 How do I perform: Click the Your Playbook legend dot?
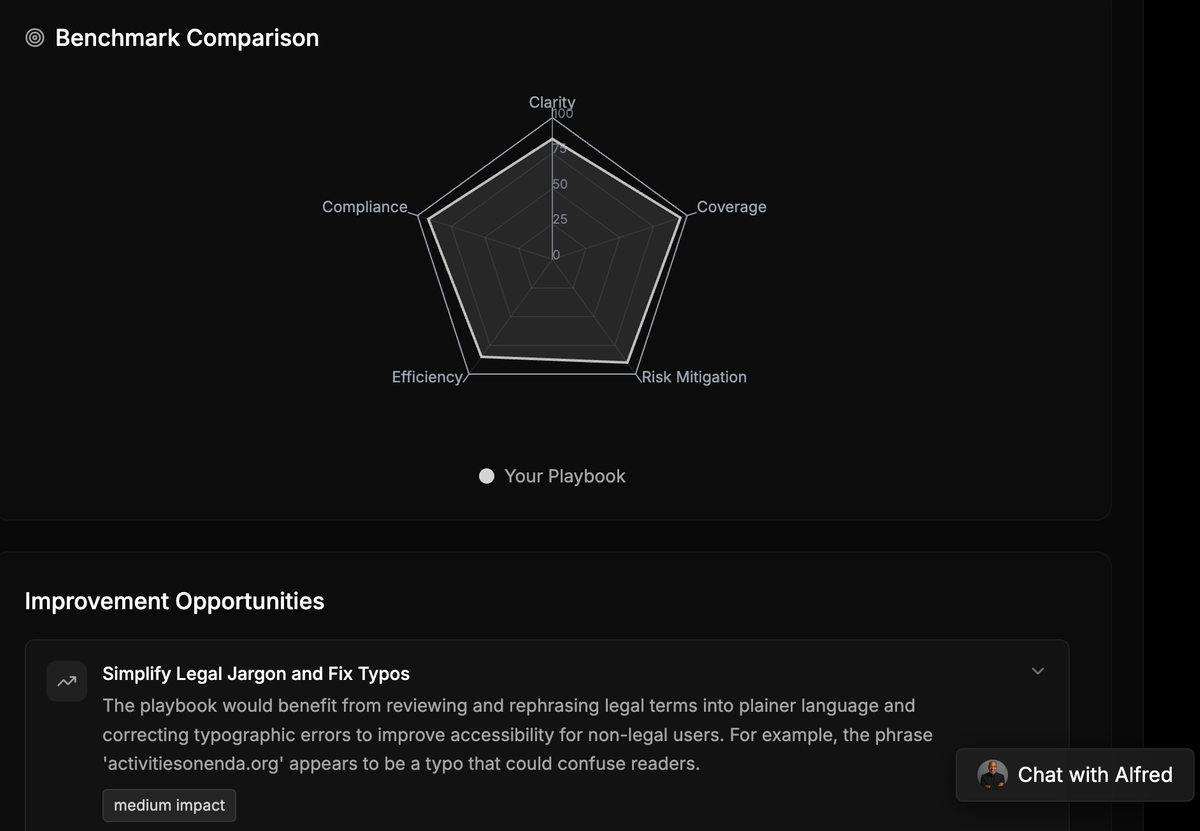pyautogui.click(x=487, y=476)
